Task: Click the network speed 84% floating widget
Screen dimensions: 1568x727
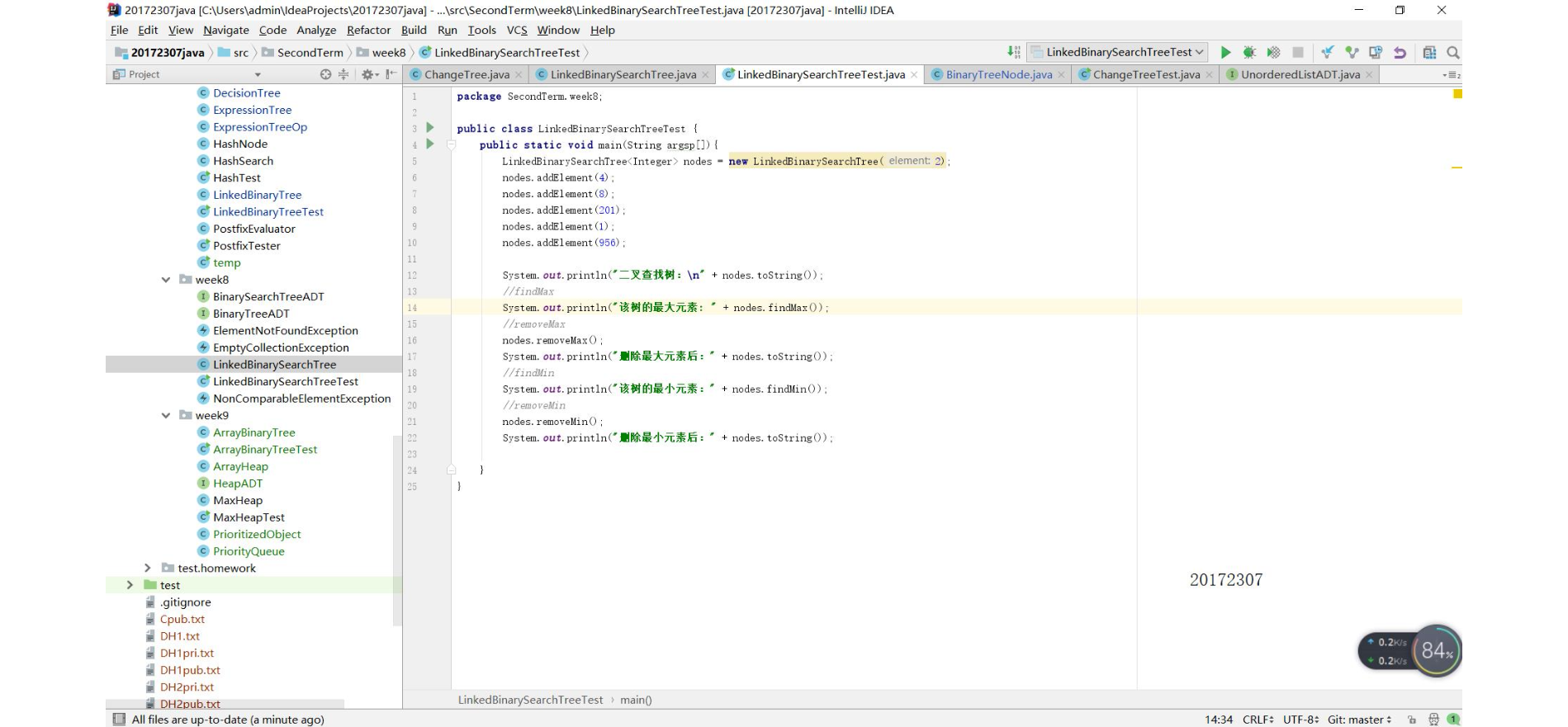Action: pos(1409,651)
